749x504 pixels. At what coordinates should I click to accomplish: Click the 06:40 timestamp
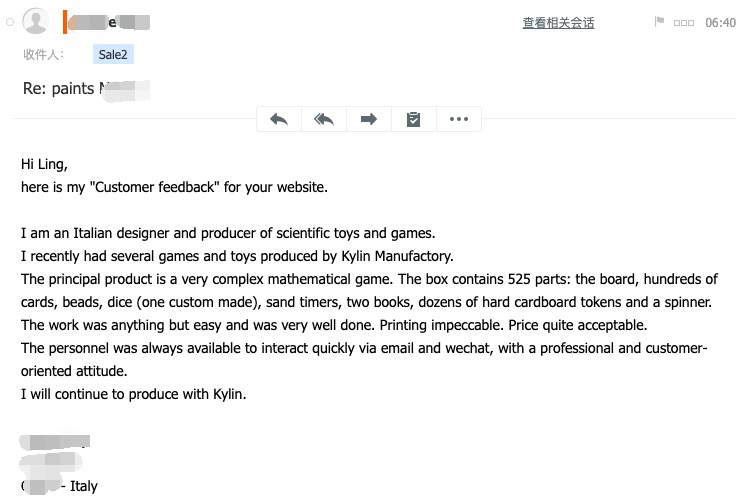coord(720,22)
